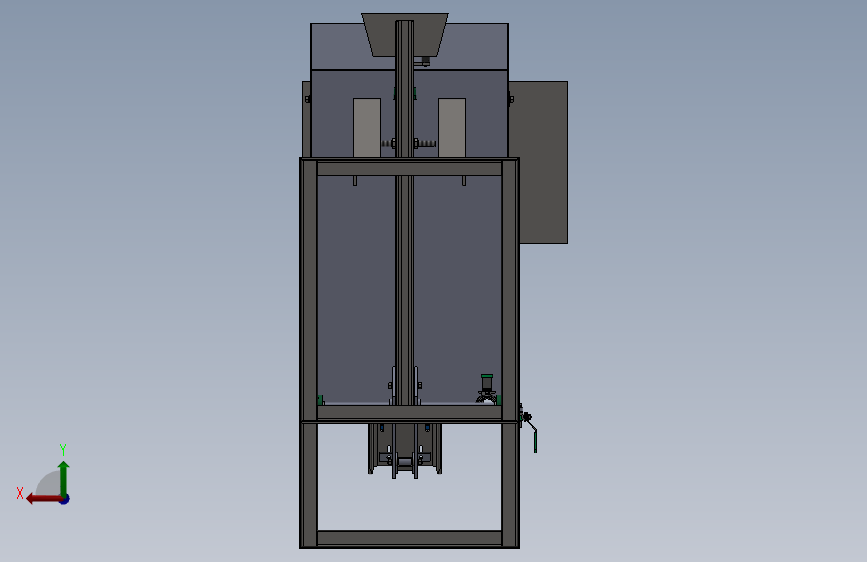The width and height of the screenshot is (867, 562).
Task: Select the left light-gray rectangular plate
Action: pos(367,128)
